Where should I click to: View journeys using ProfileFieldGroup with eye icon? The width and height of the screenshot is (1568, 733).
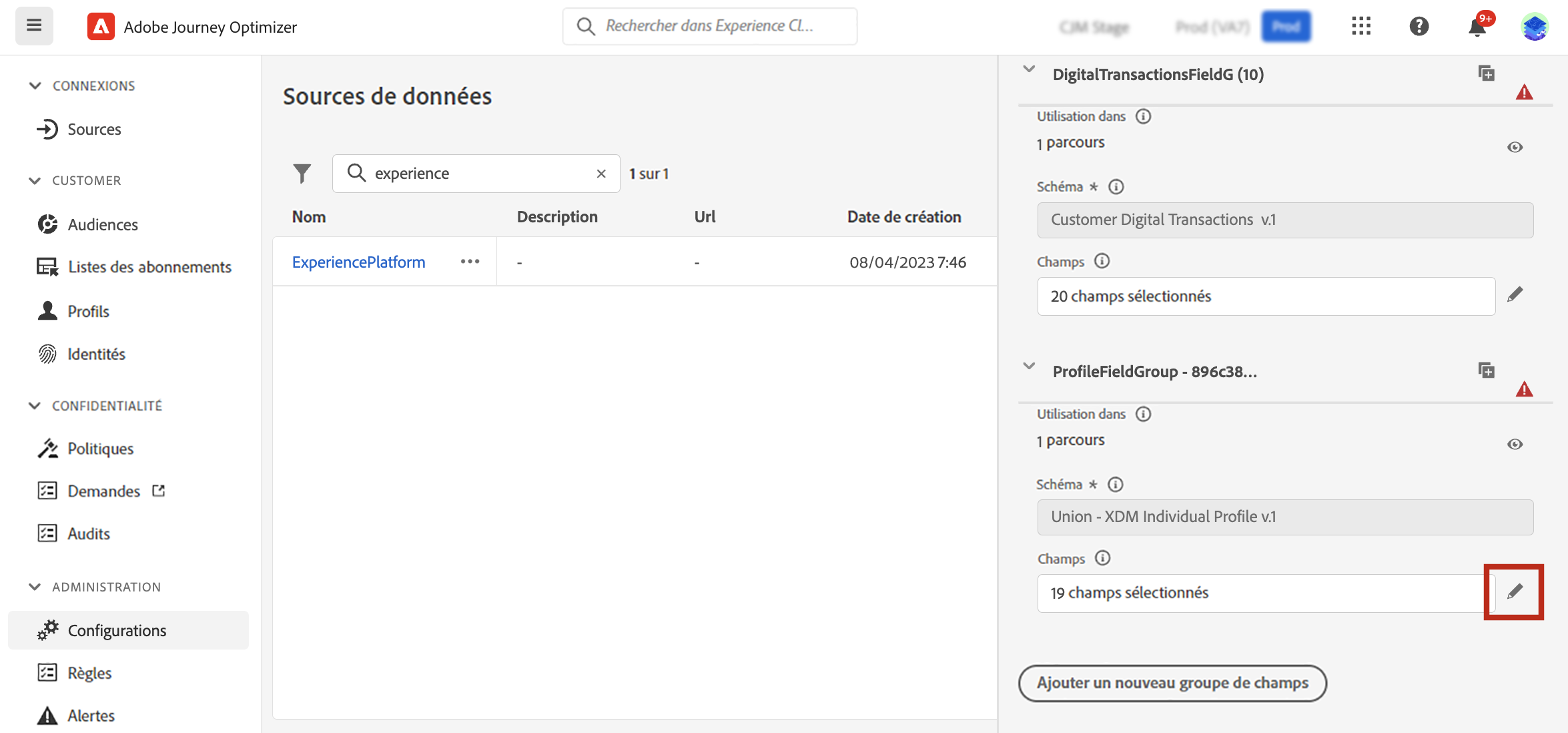(x=1515, y=444)
